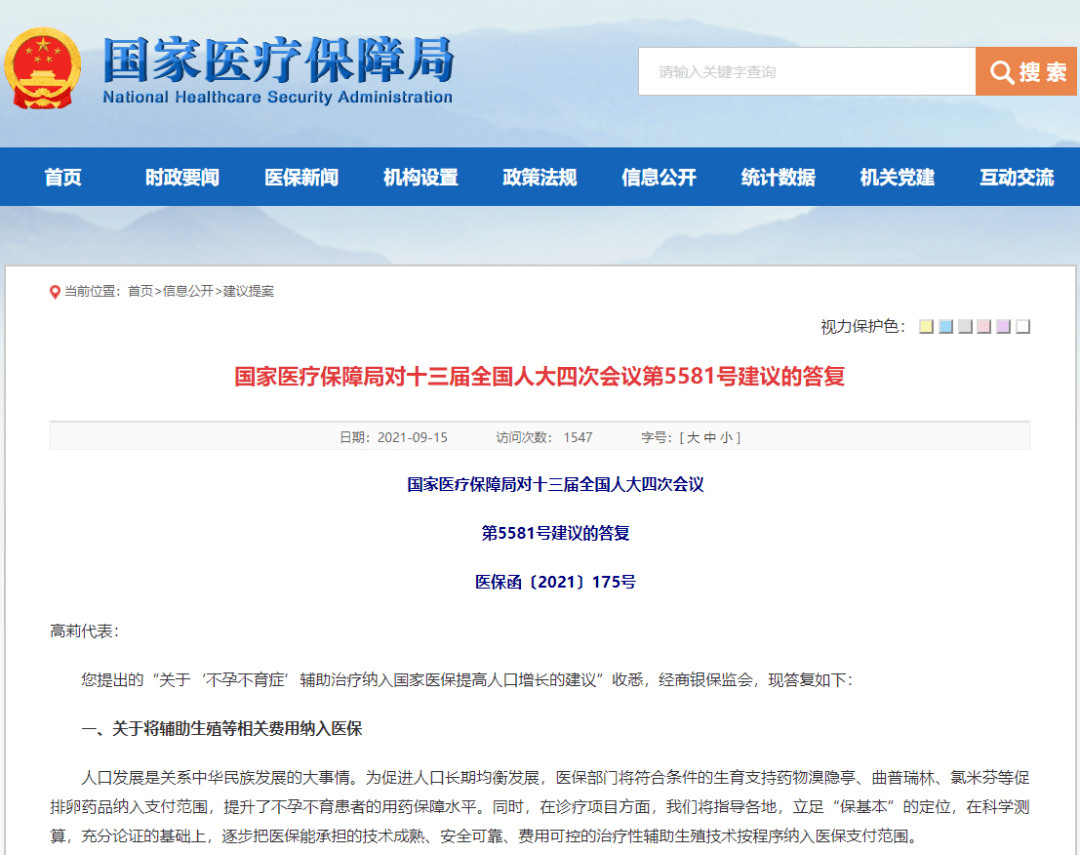Set font size to 中 (medium)
Viewport: 1080px width, 855px height.
(x=709, y=437)
